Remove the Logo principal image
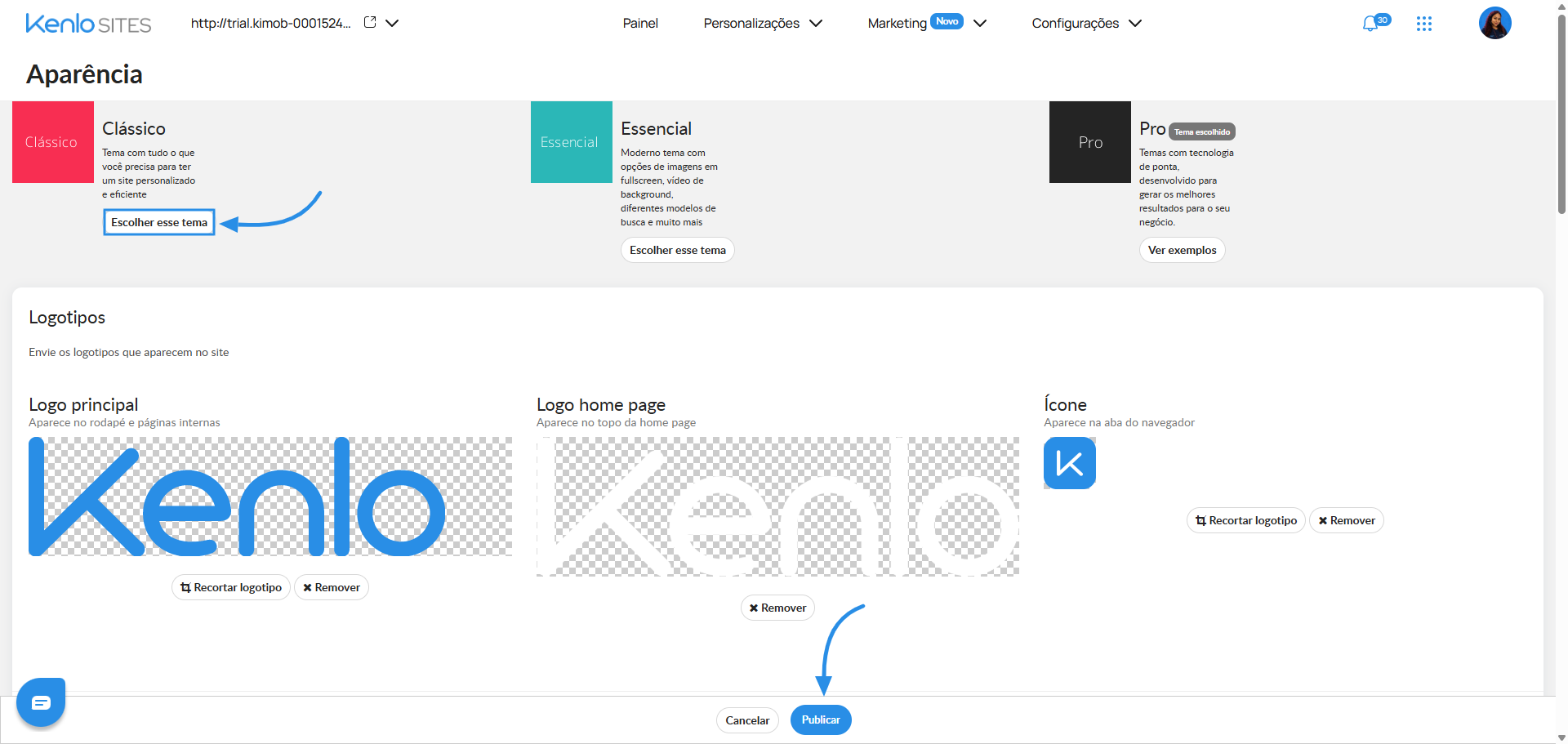1568x744 pixels. [x=332, y=587]
